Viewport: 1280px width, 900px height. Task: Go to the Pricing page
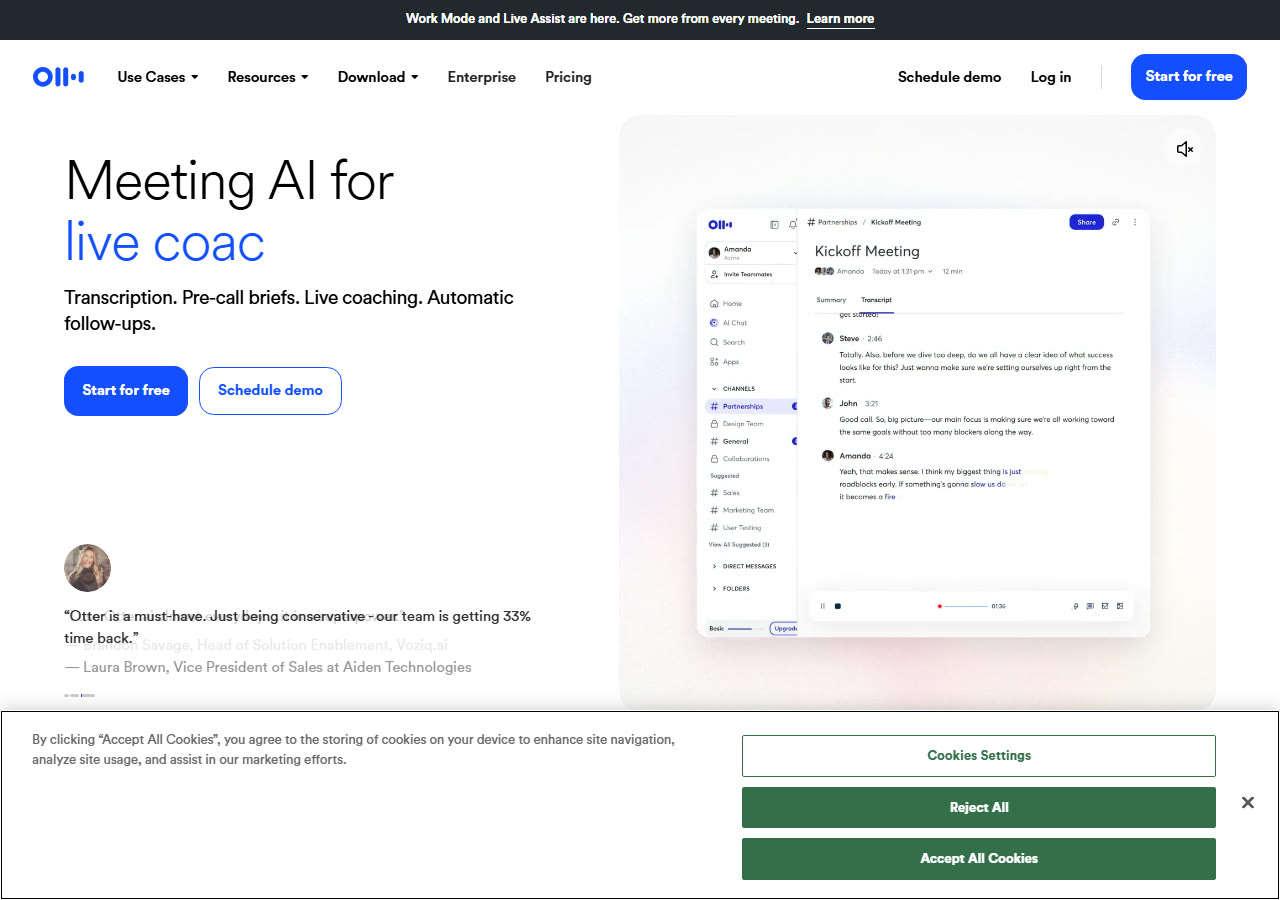[568, 77]
